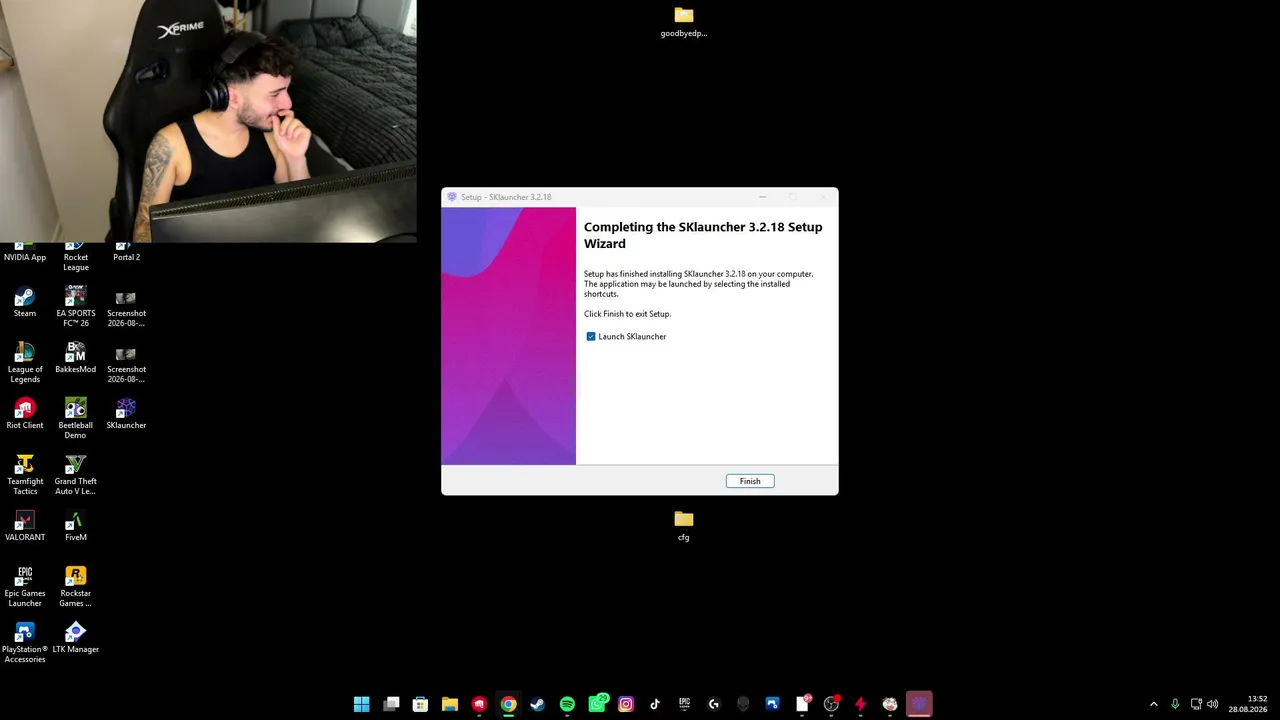Open the Alienware app in the taskbar
Screen dimensions: 1280x720
(743, 704)
